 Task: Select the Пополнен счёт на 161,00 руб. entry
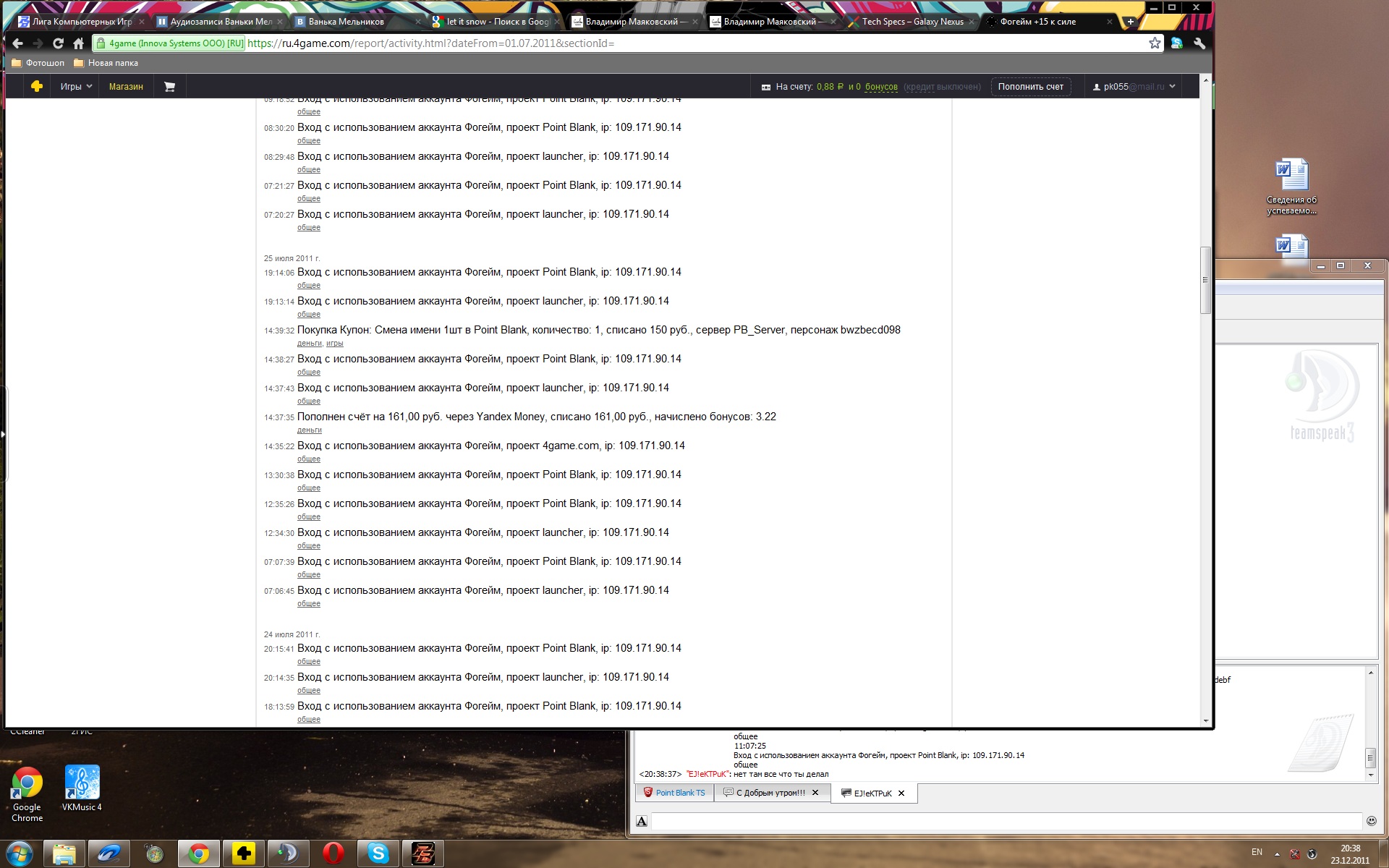[536, 417]
